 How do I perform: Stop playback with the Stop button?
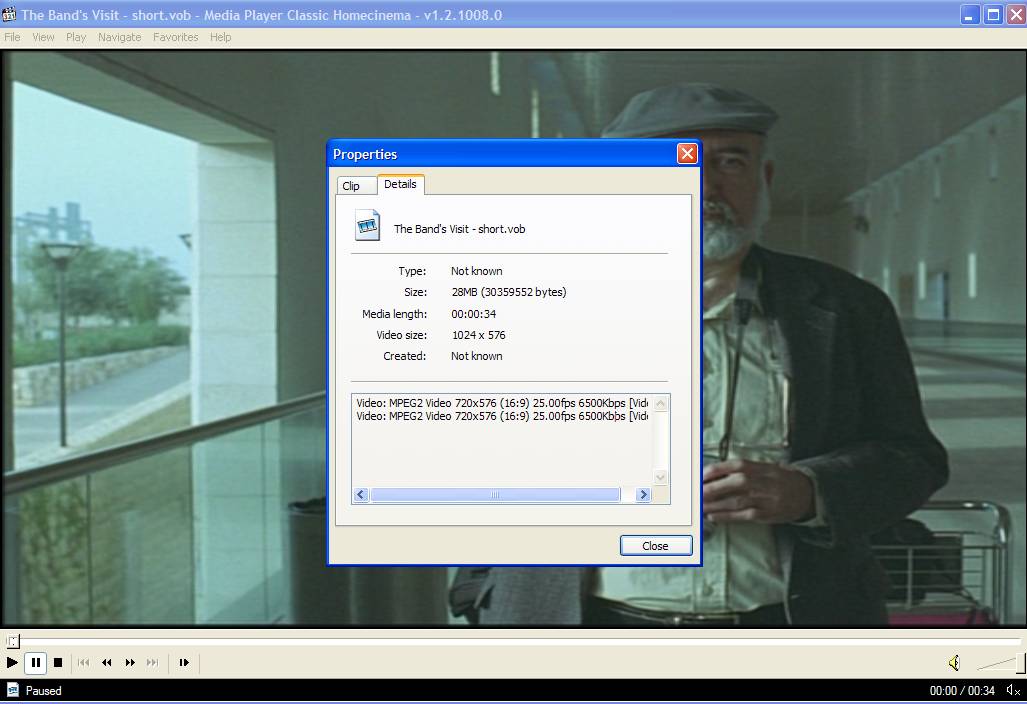[x=58, y=663]
